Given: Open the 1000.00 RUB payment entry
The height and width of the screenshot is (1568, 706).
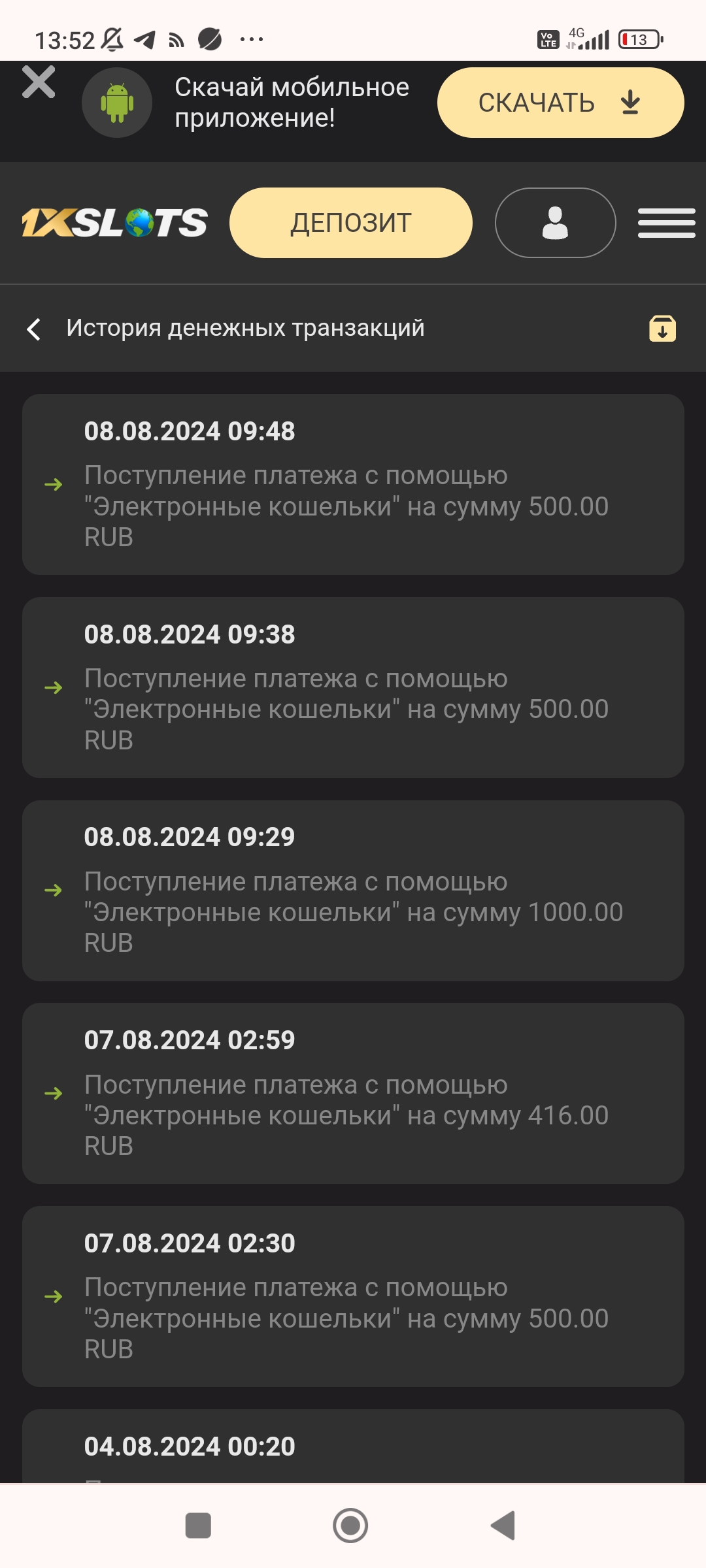Looking at the screenshot, I should point(353,890).
